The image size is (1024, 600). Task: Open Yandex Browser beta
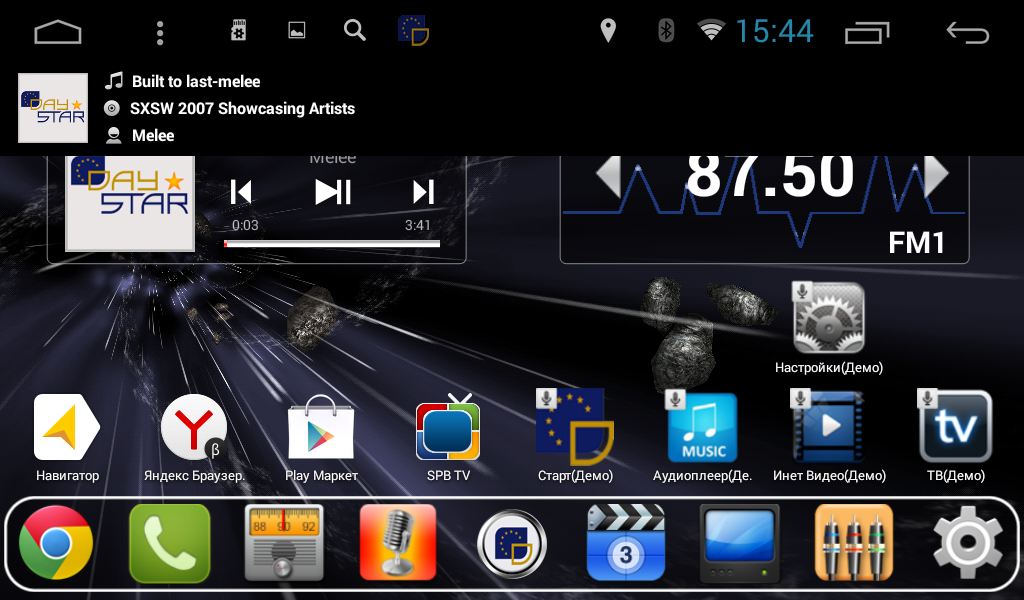[194, 428]
